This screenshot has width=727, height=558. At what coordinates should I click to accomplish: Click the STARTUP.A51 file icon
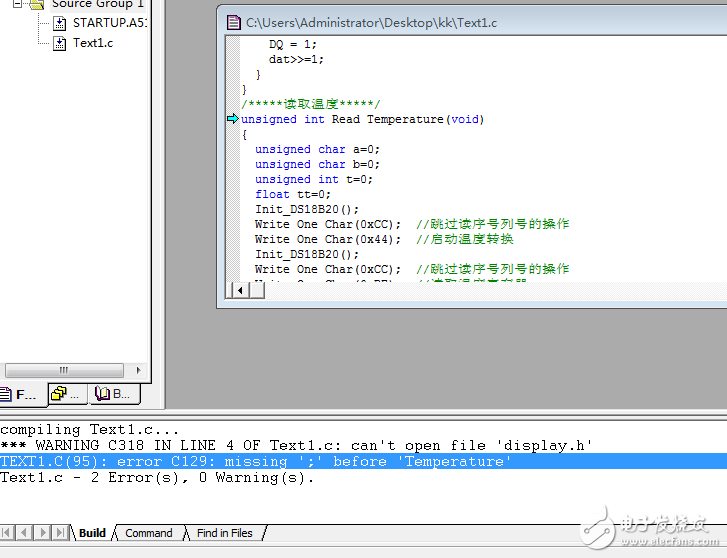(59, 23)
